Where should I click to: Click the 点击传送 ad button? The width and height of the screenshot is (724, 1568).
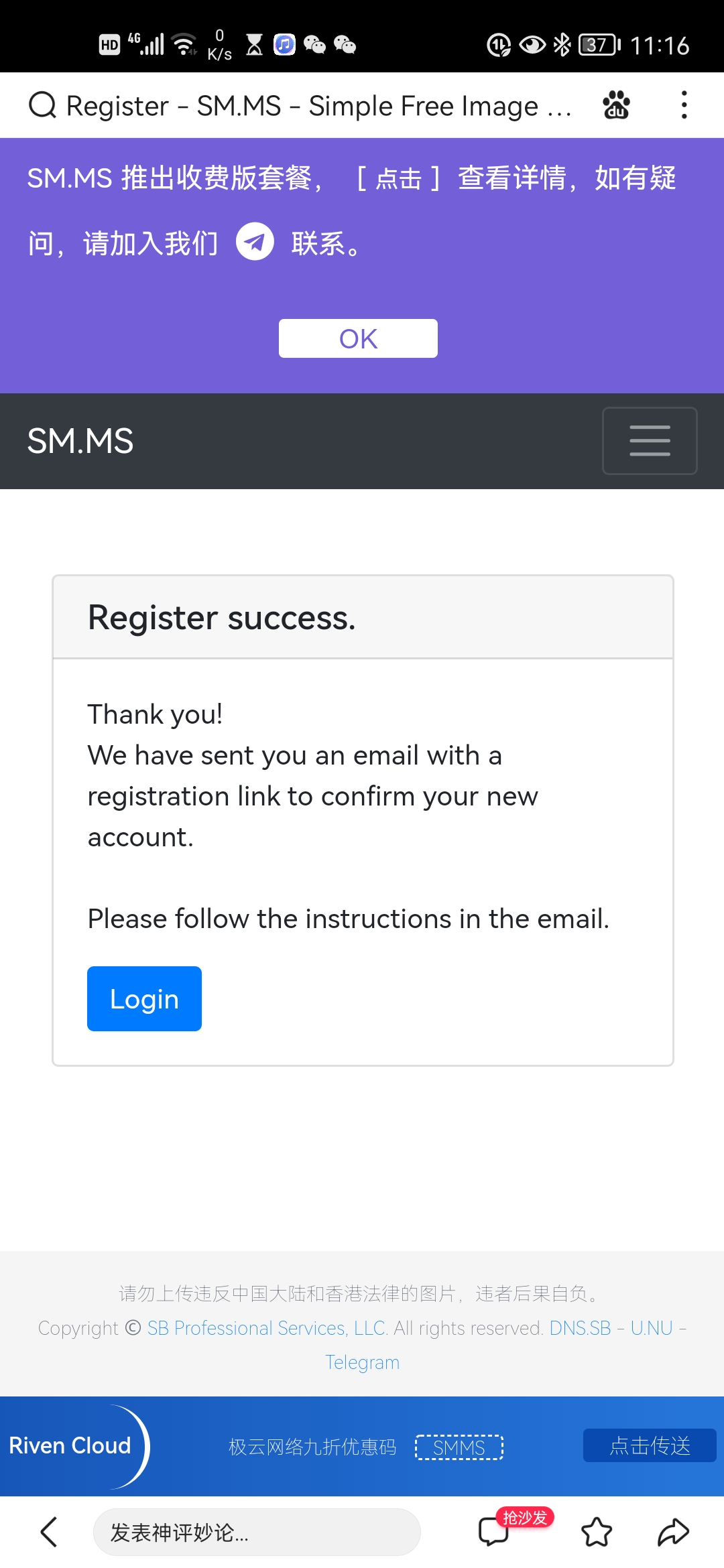(650, 1445)
